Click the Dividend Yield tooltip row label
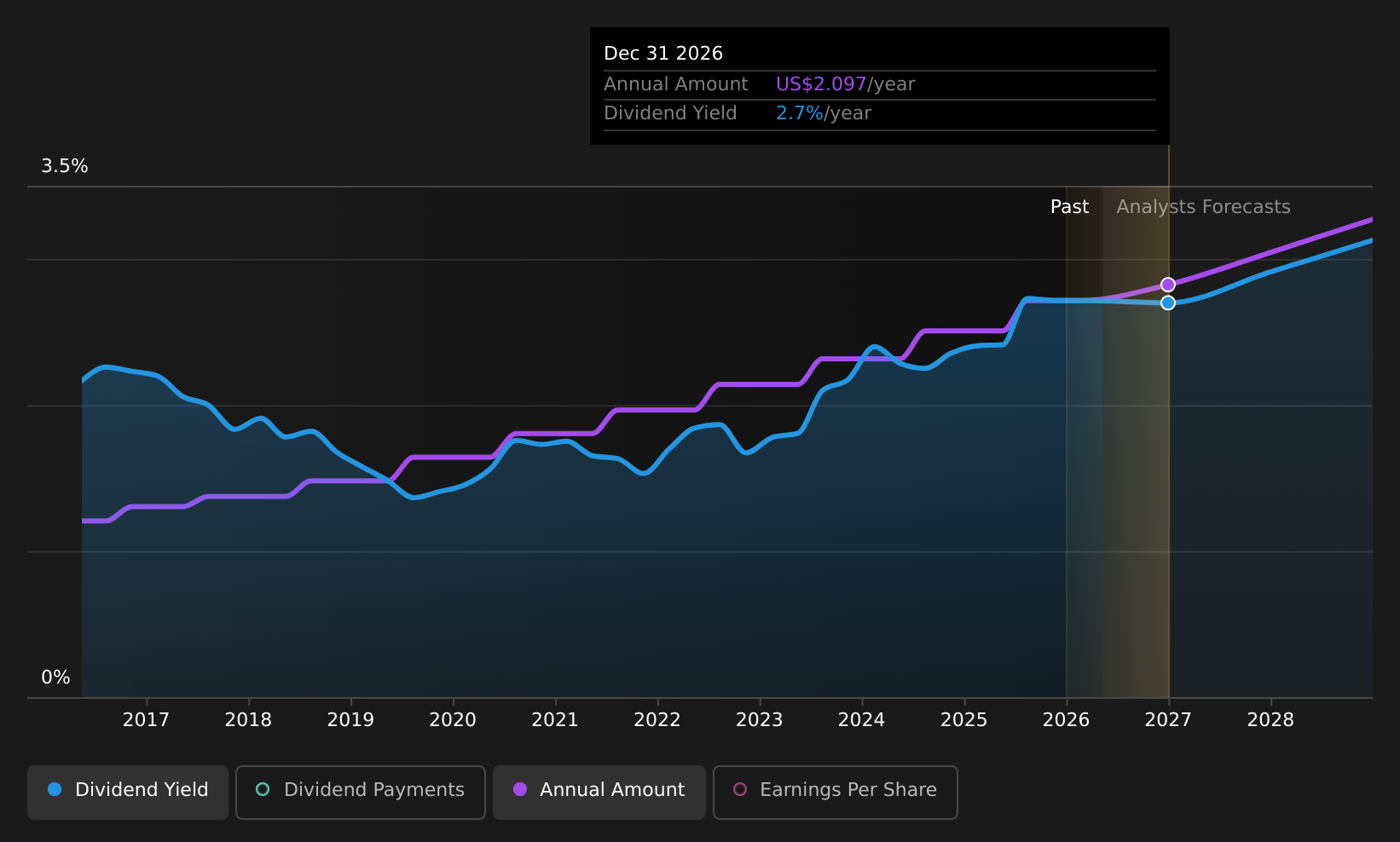Screen dimensions: 1400x842 pos(670,113)
